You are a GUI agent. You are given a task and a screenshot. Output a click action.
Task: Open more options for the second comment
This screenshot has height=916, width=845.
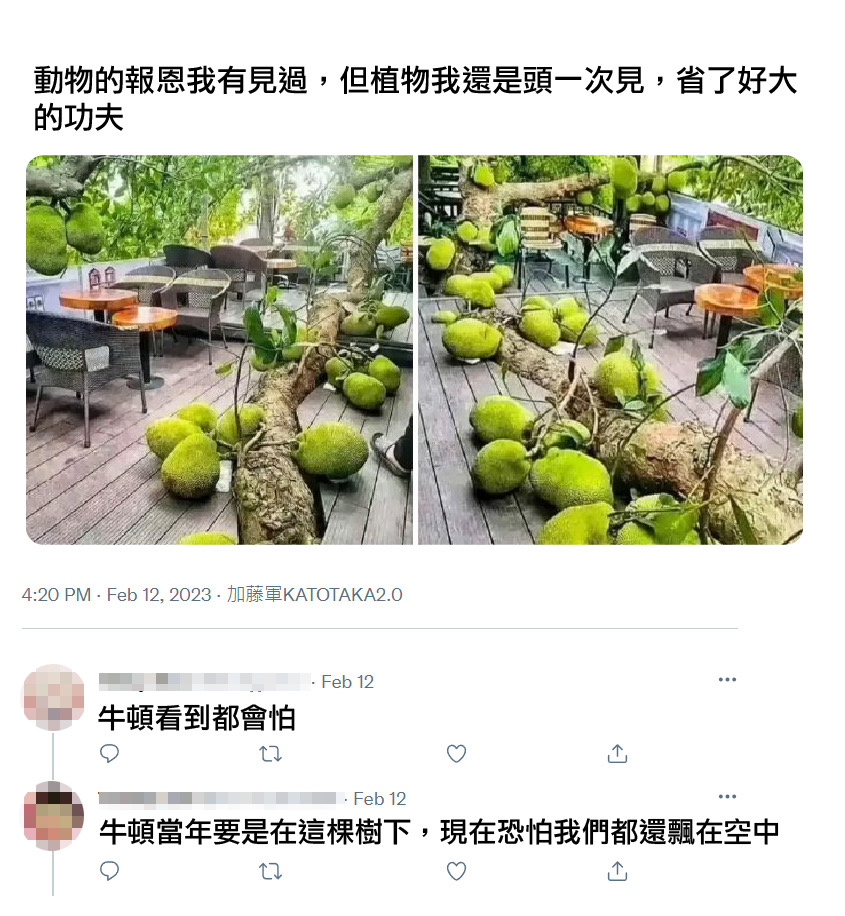[x=727, y=796]
